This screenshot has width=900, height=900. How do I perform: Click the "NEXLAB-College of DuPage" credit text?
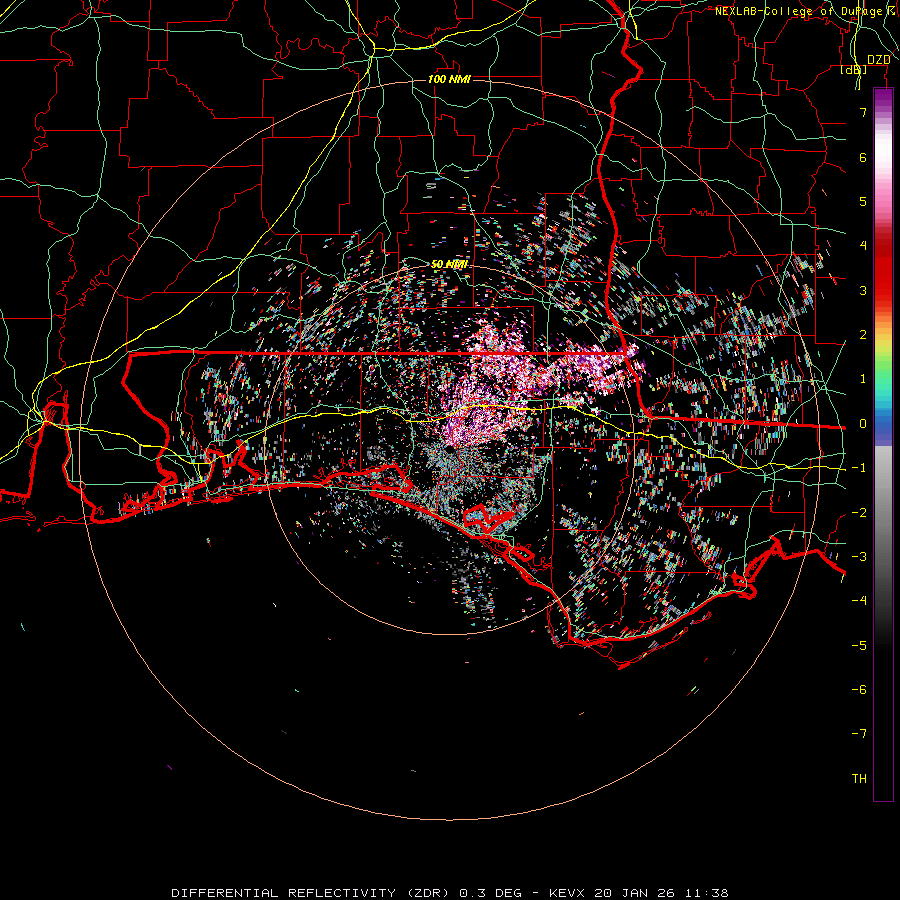pos(798,11)
